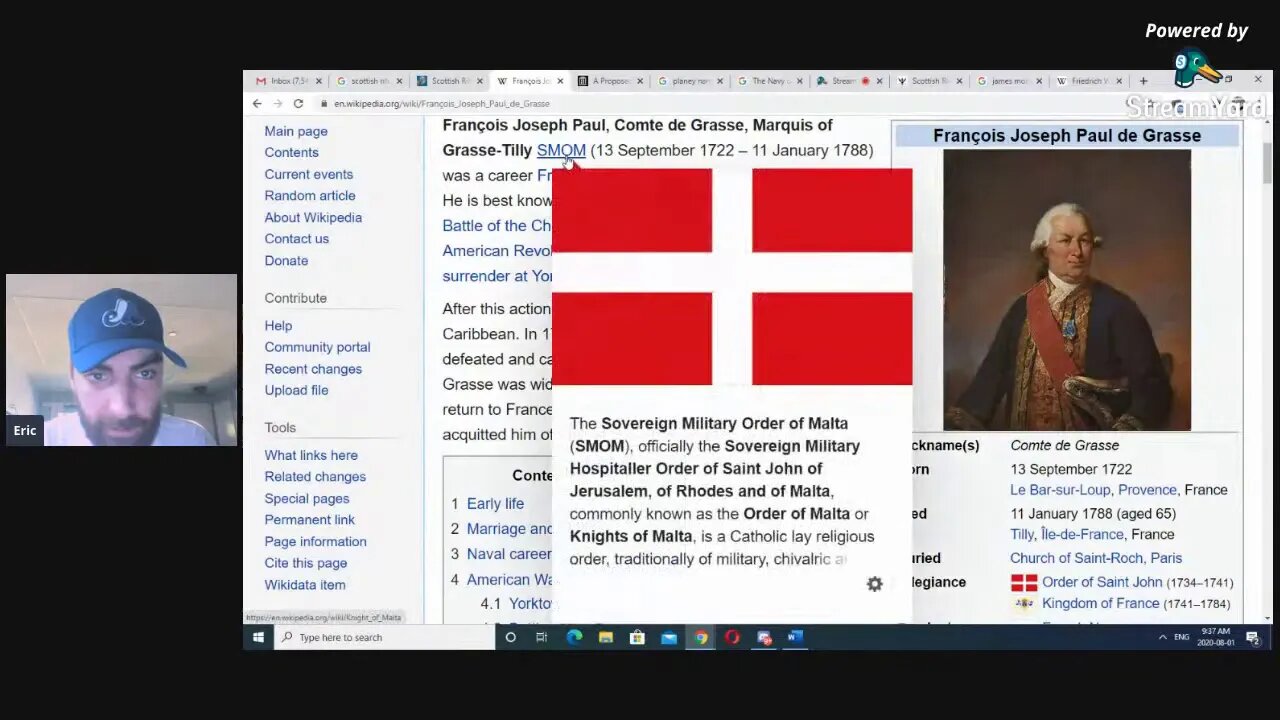
Task: Open About Wikipedia link
Action: click(x=313, y=217)
